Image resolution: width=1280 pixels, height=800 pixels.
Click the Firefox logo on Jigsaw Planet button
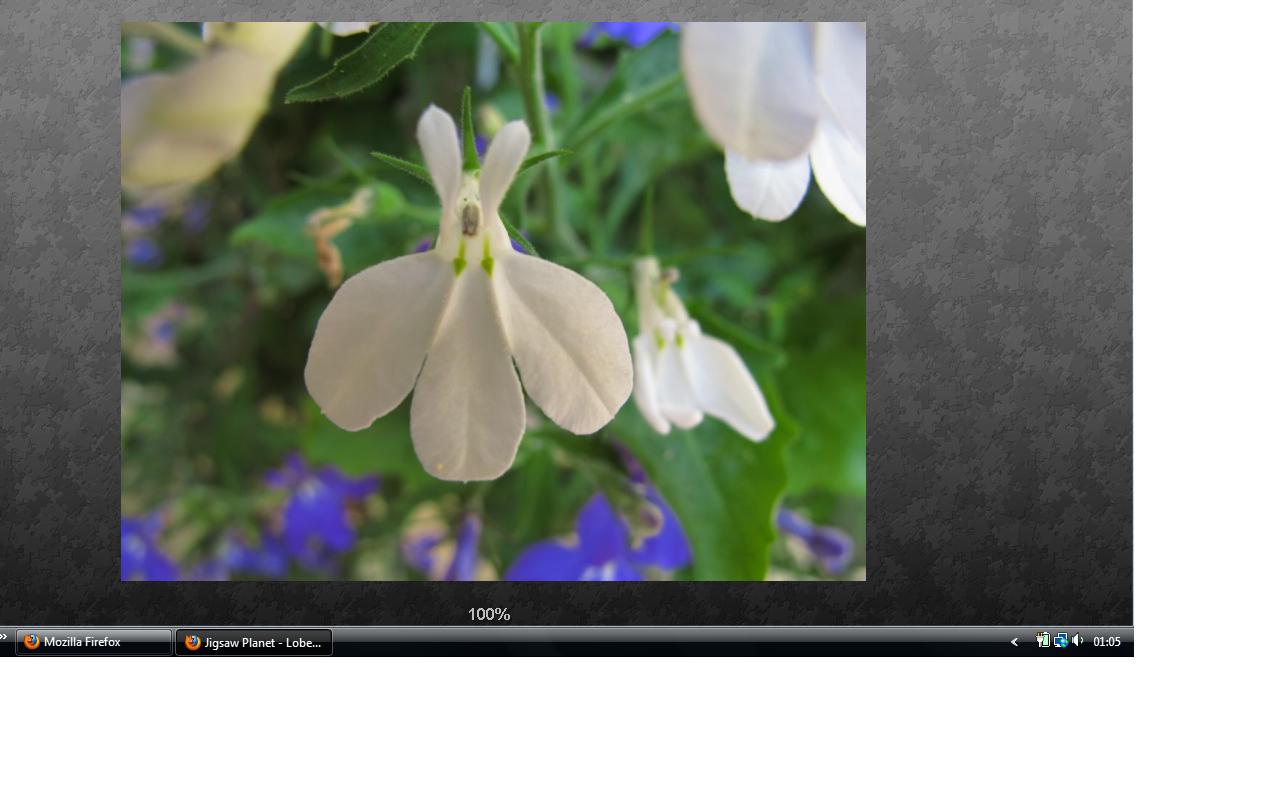(x=193, y=642)
